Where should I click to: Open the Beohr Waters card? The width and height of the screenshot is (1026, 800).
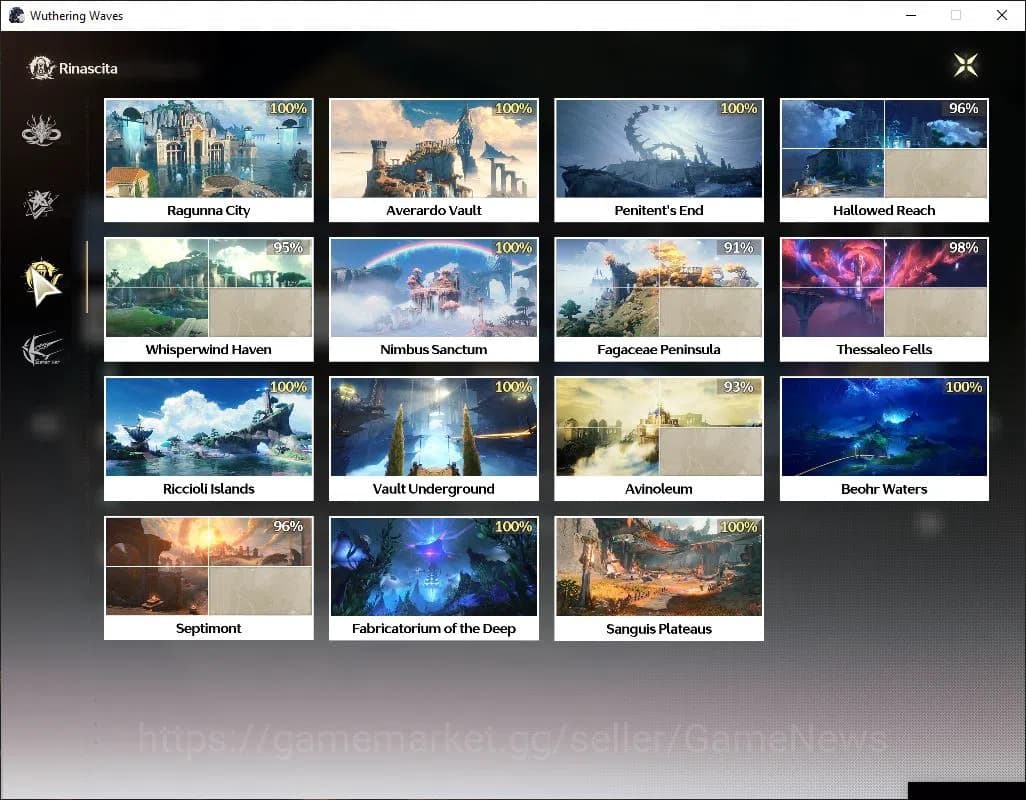pyautogui.click(x=884, y=439)
